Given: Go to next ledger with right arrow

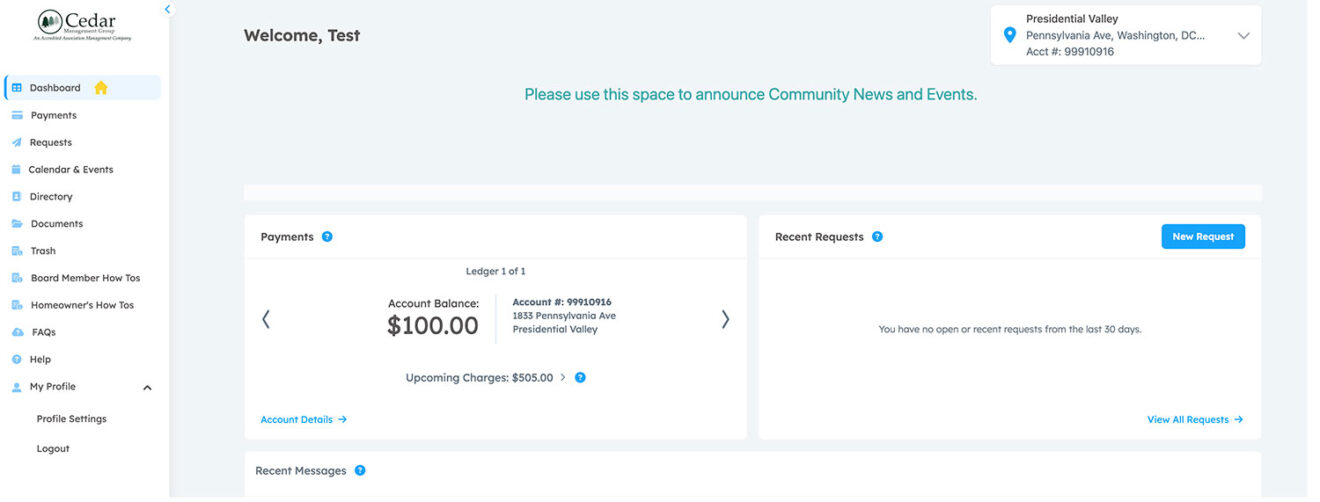Looking at the screenshot, I should (725, 319).
